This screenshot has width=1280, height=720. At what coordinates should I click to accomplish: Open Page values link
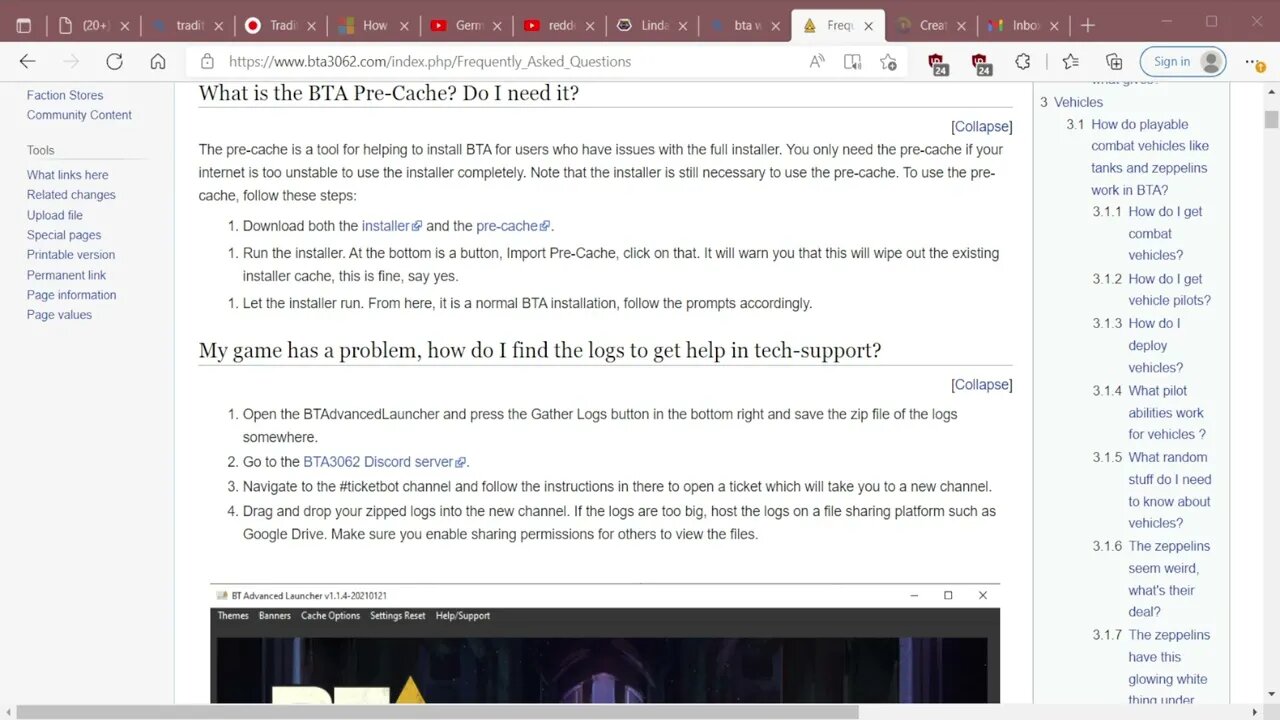[x=59, y=315]
